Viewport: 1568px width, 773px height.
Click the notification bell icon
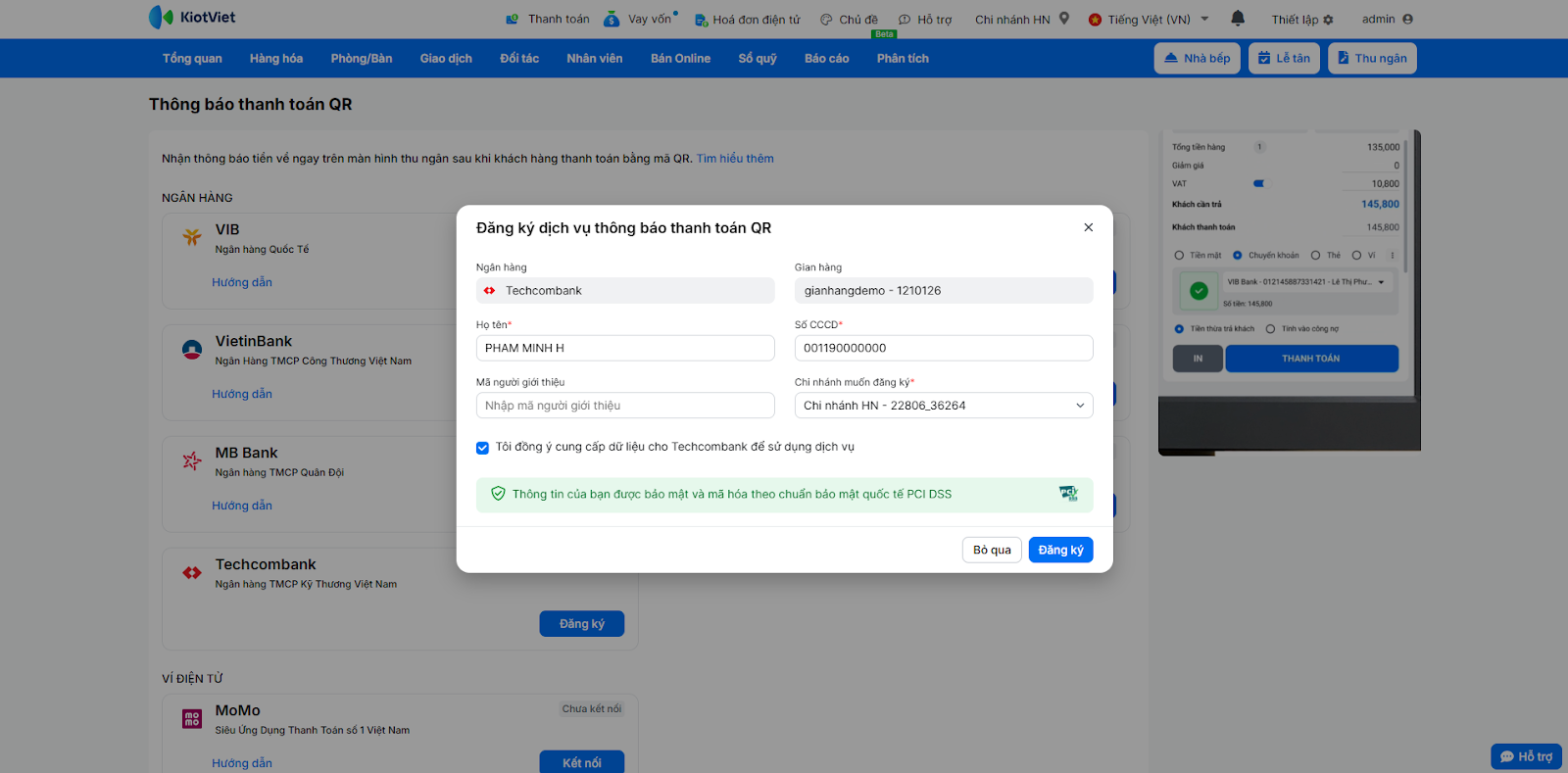(x=1238, y=18)
